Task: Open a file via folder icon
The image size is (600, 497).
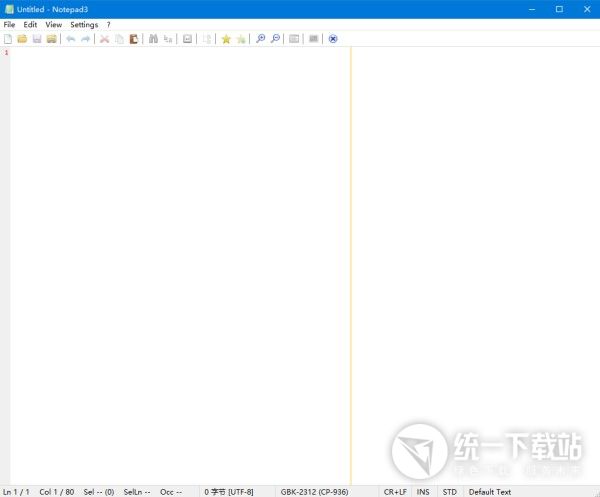Action: click(22, 39)
